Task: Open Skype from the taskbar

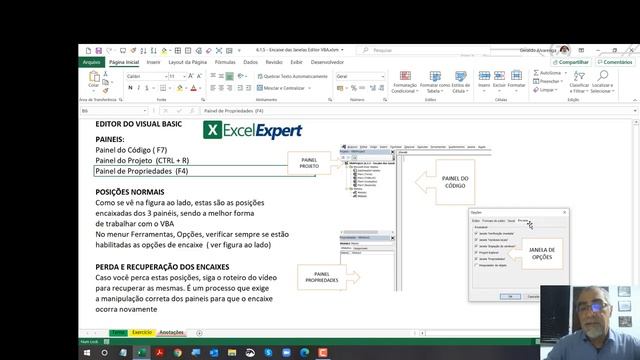Action: tap(268, 353)
